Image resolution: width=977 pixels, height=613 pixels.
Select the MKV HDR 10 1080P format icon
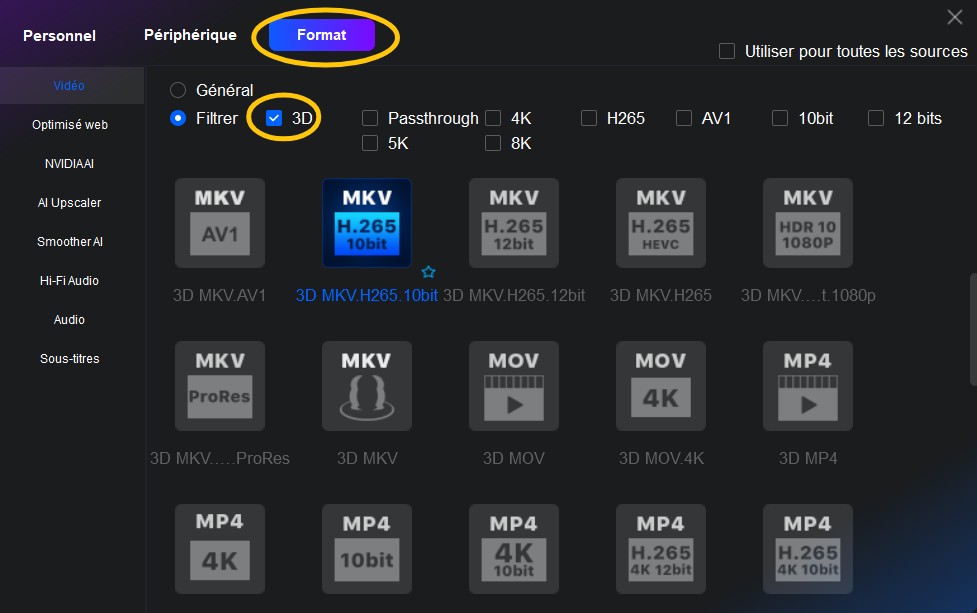(808, 223)
